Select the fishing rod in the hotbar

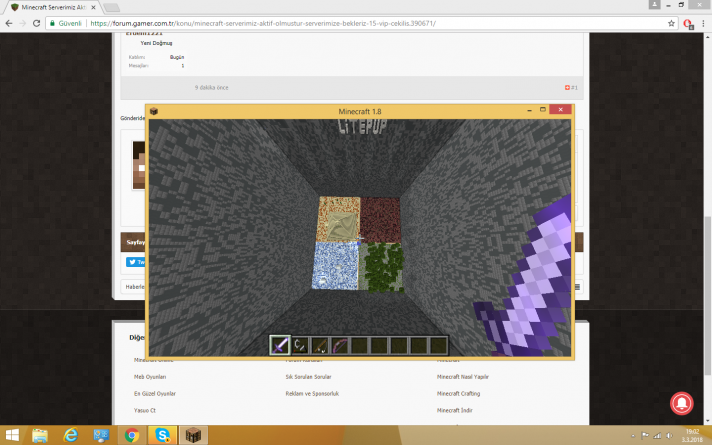point(320,346)
